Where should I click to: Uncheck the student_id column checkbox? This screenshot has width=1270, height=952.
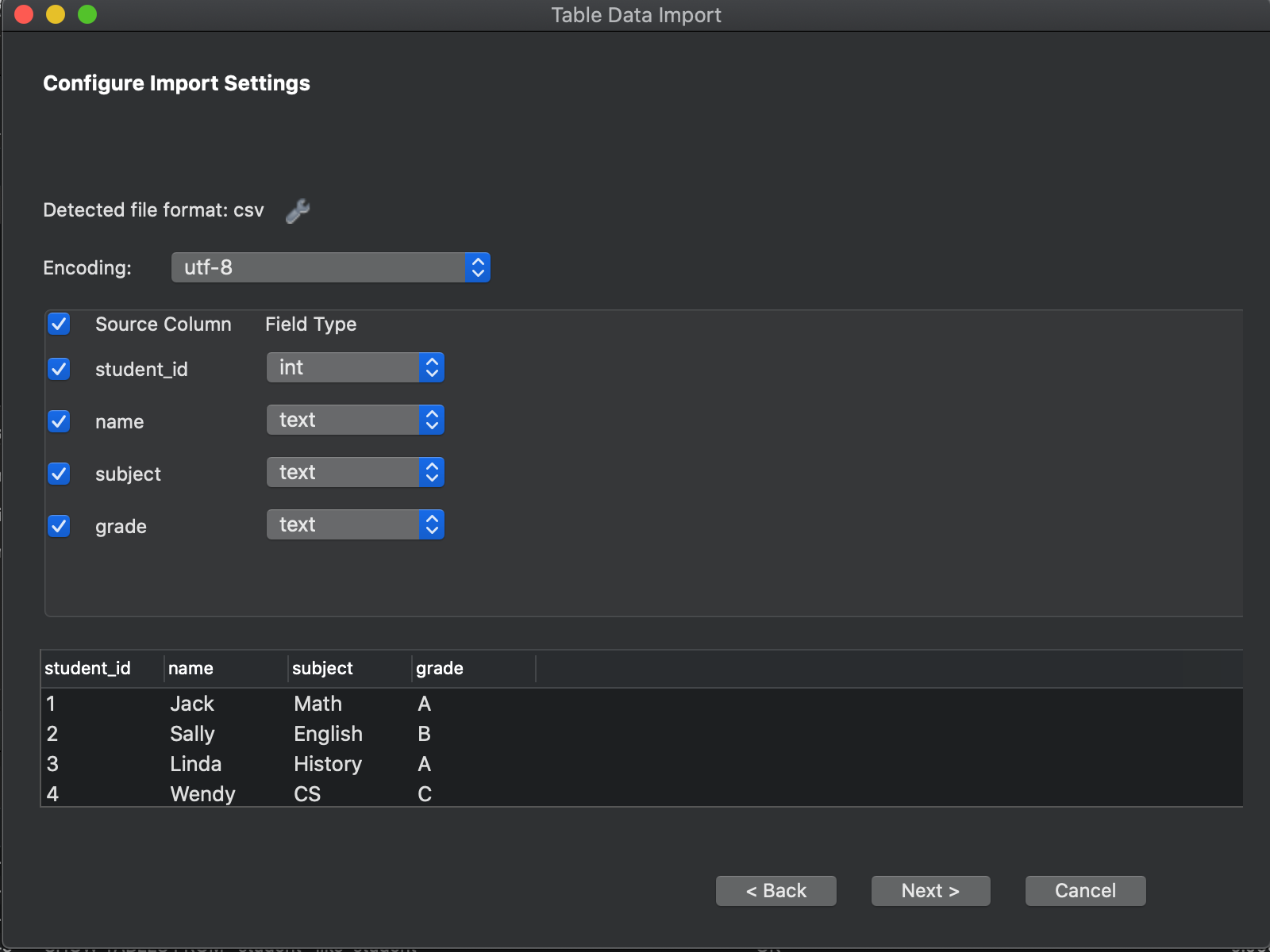(x=59, y=369)
